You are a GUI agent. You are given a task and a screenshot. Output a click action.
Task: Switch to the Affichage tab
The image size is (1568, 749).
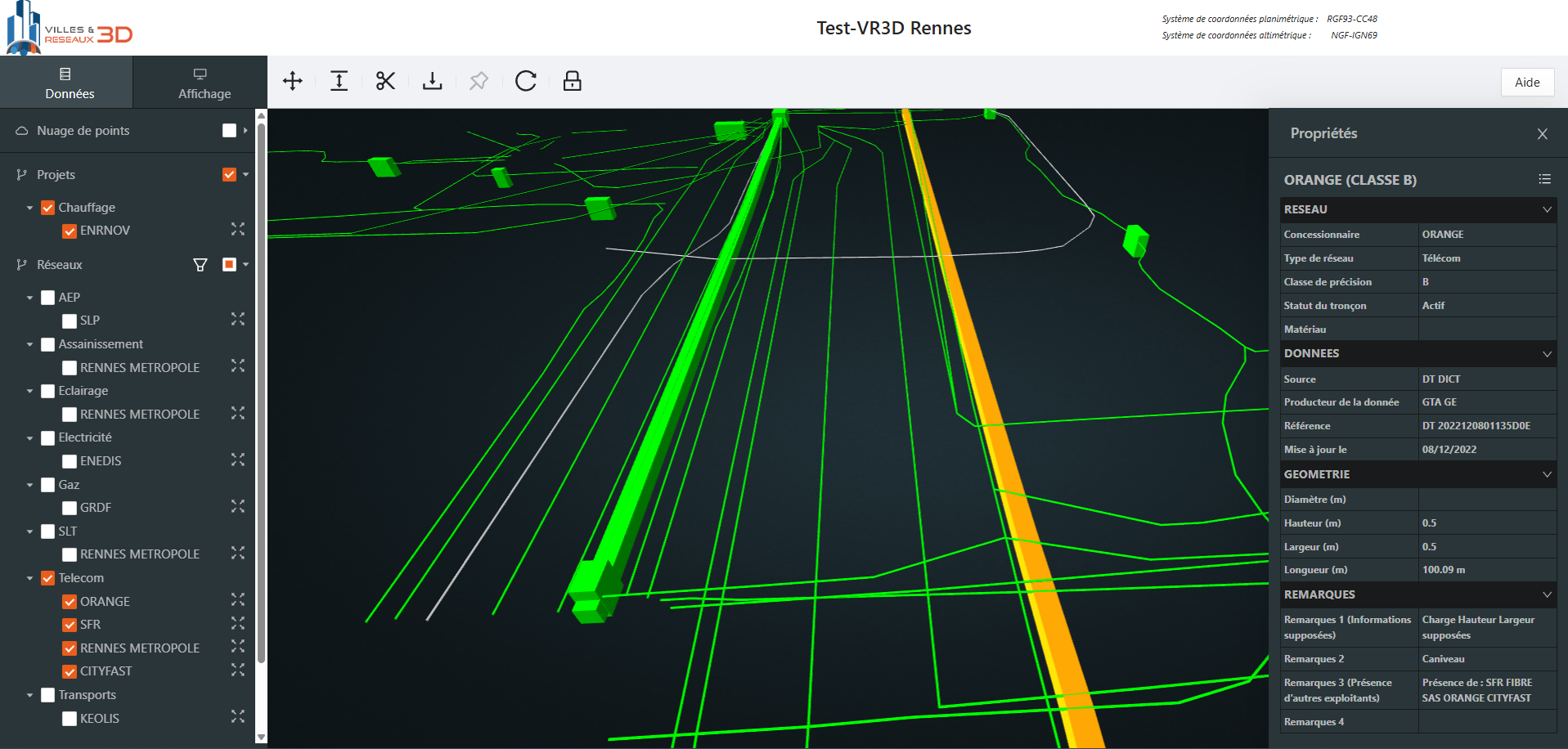200,83
